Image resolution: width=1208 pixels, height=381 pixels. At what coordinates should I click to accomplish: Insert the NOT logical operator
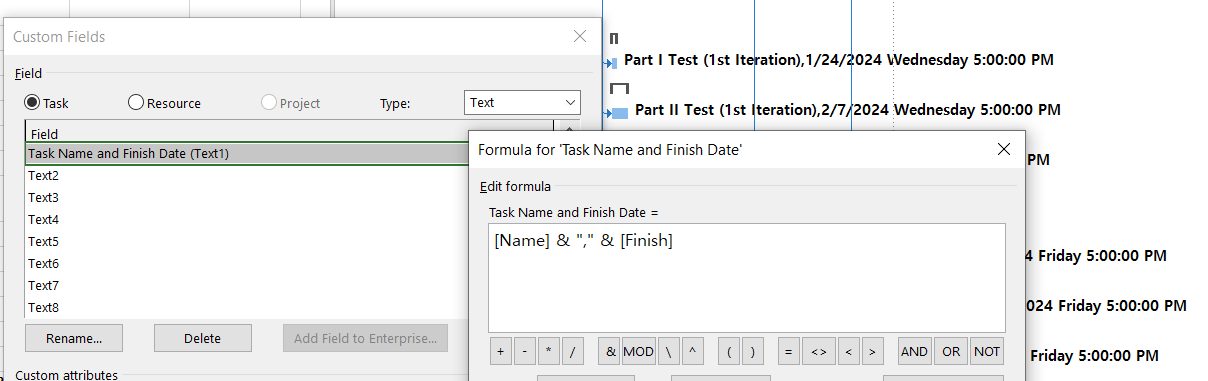click(987, 352)
